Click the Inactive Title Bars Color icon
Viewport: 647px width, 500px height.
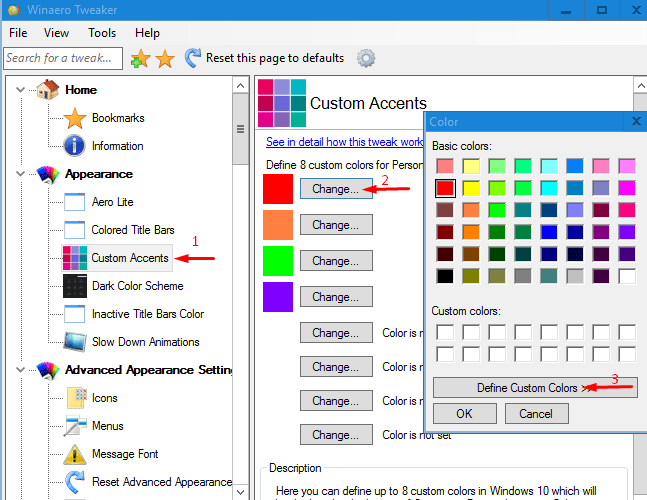[75, 314]
